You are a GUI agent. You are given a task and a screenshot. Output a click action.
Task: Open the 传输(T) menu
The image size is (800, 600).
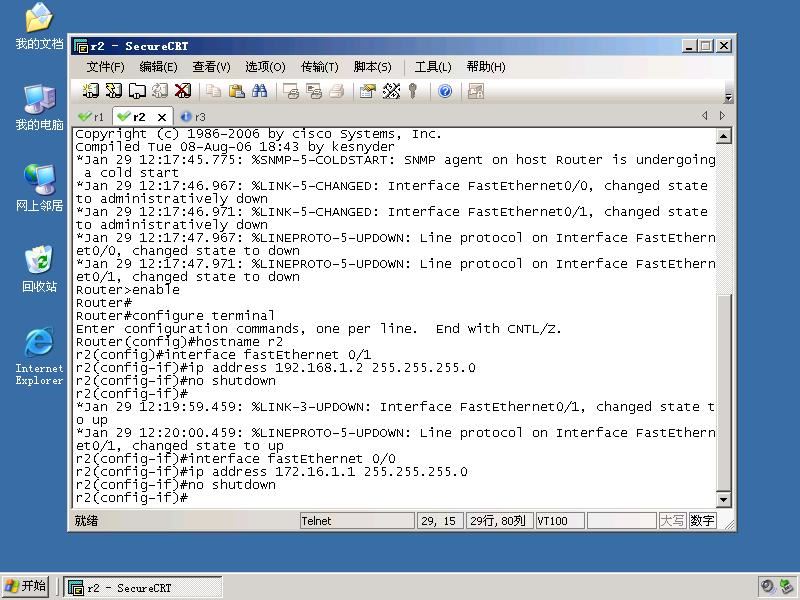319,67
